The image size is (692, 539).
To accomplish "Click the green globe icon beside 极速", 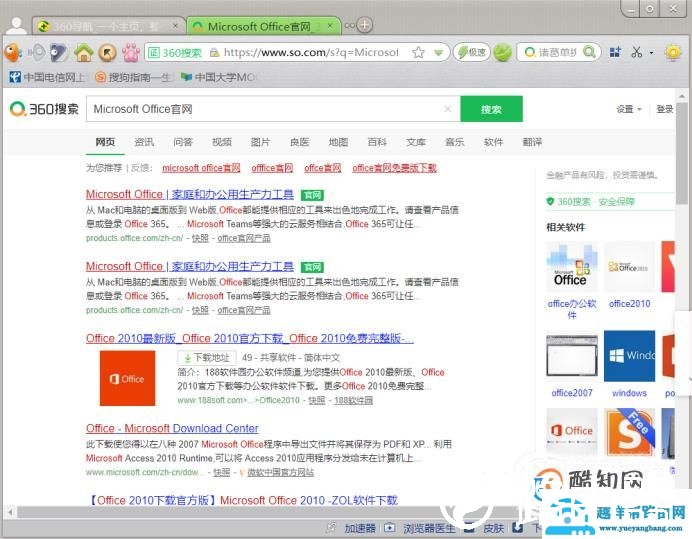I will pos(502,53).
